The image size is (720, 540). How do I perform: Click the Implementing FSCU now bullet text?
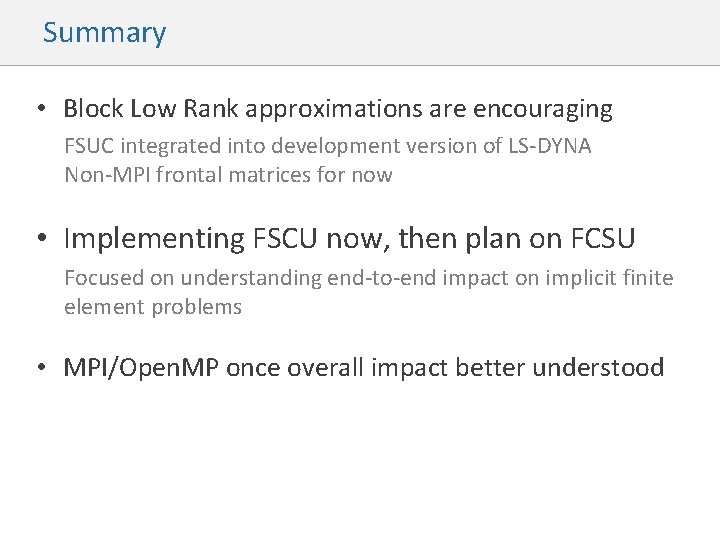(349, 238)
